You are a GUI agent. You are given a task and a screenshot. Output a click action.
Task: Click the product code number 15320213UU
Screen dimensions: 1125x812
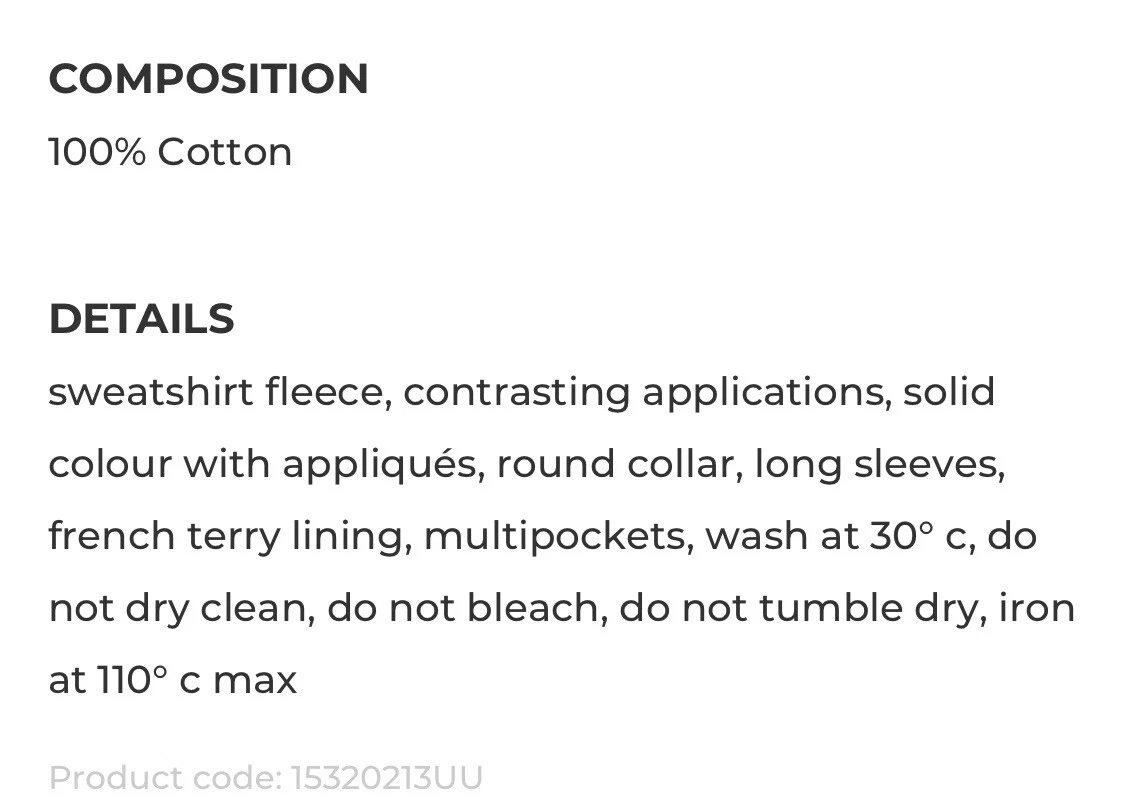[386, 778]
